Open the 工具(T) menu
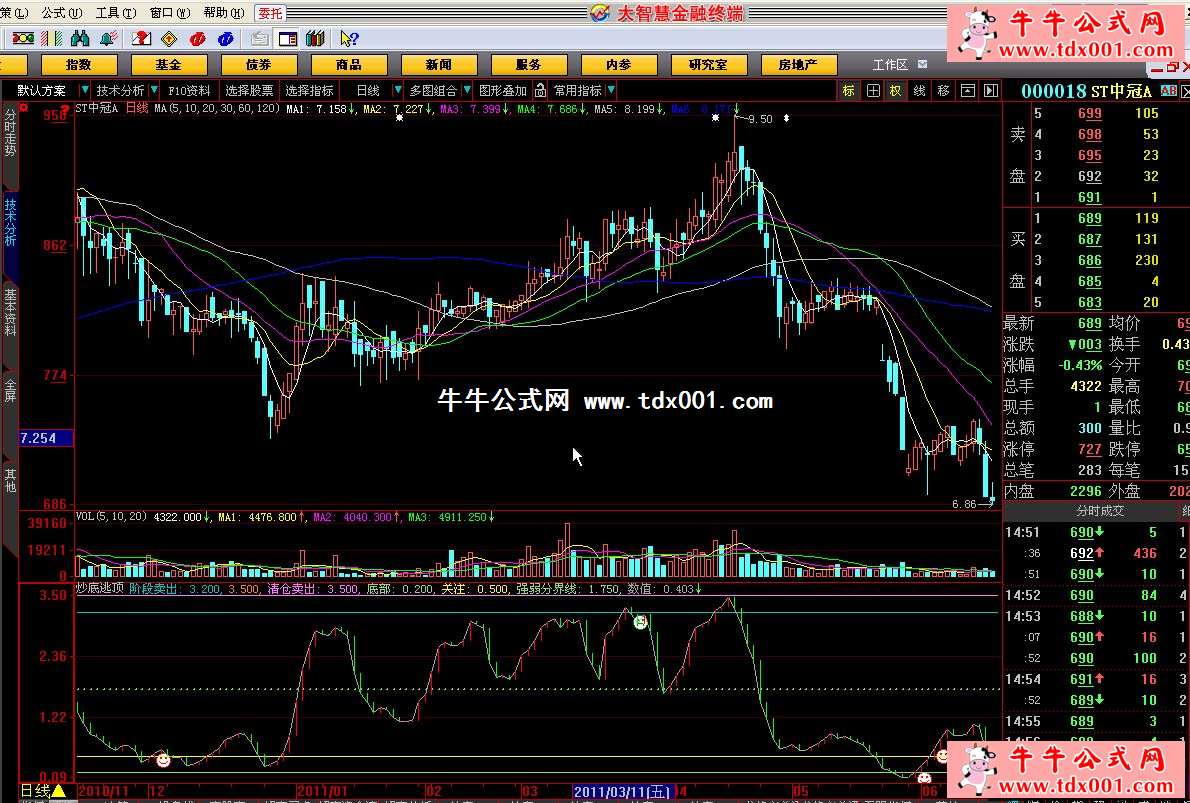This screenshot has width=1190, height=803. [x=115, y=13]
